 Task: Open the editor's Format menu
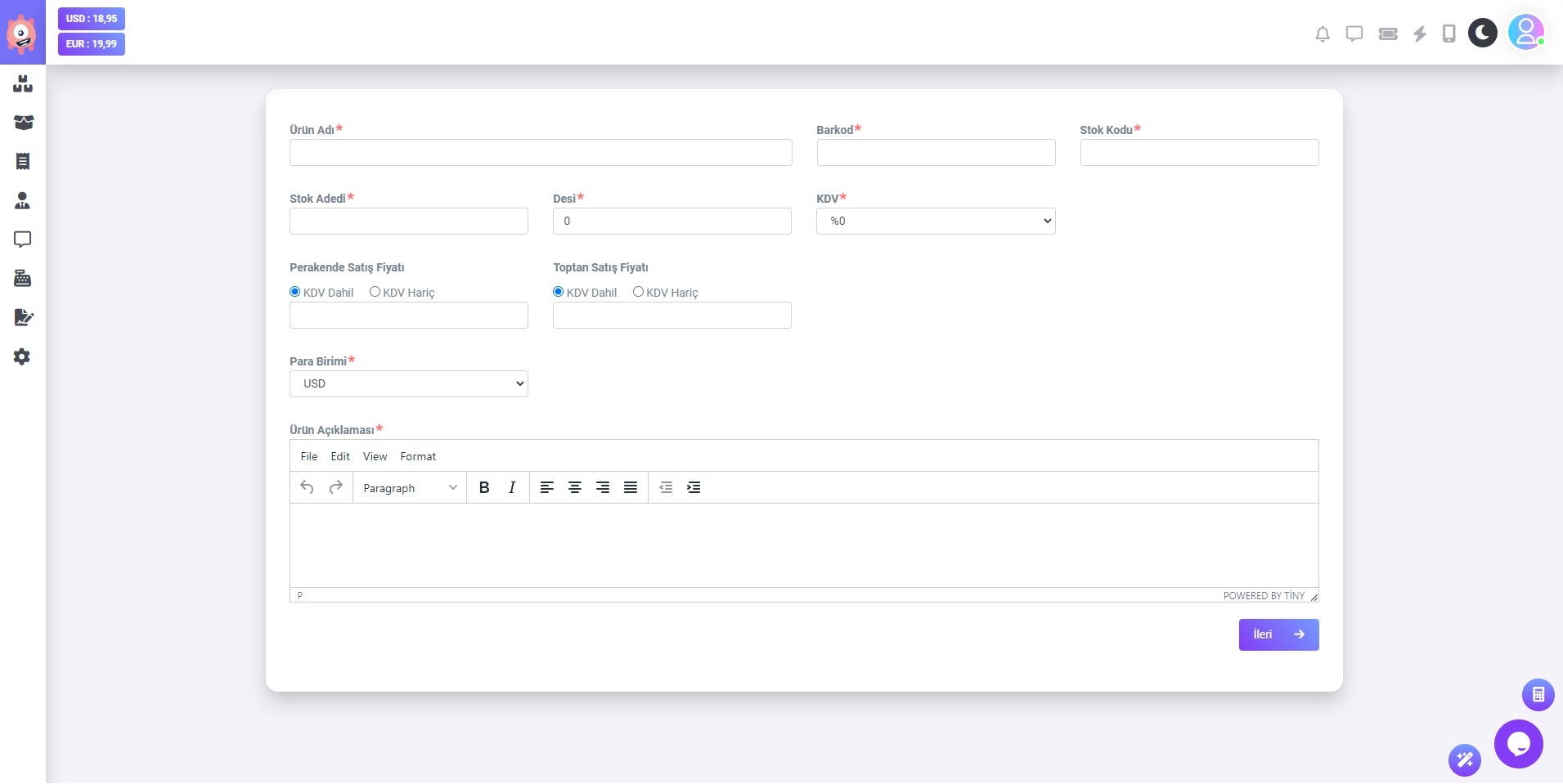[x=418, y=457]
